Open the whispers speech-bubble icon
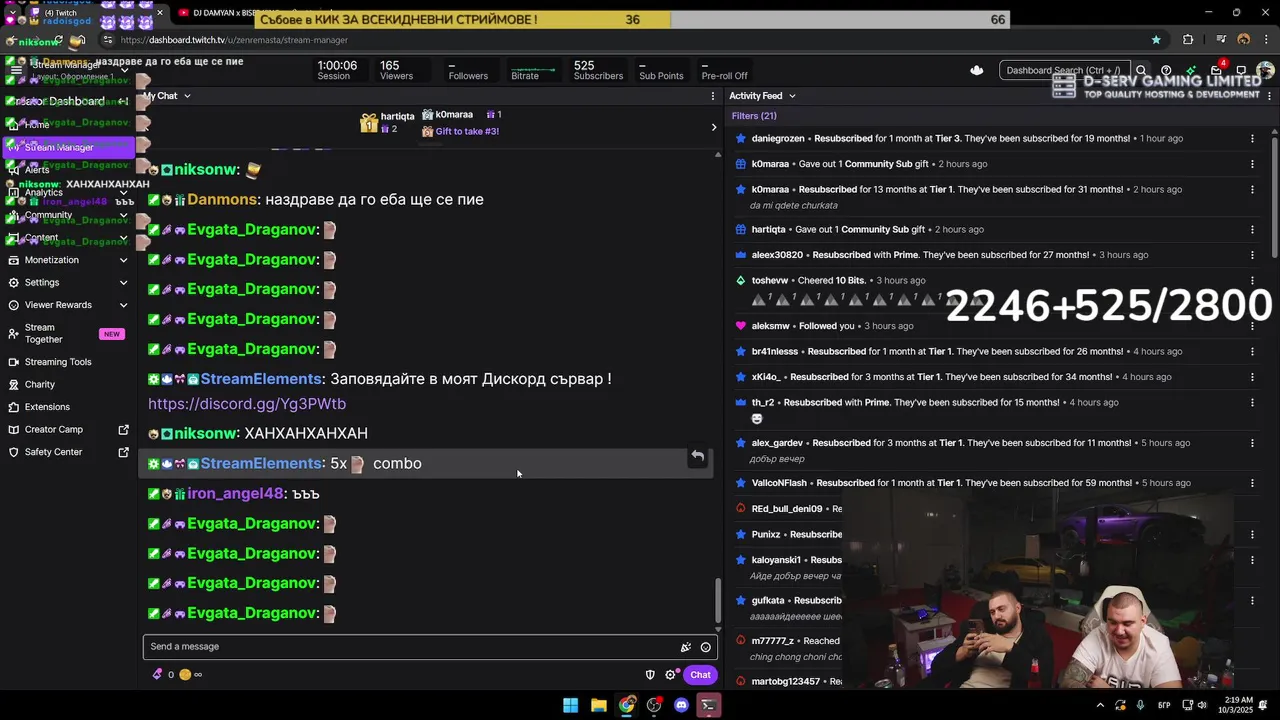The height and width of the screenshot is (720, 1280). (x=1241, y=71)
